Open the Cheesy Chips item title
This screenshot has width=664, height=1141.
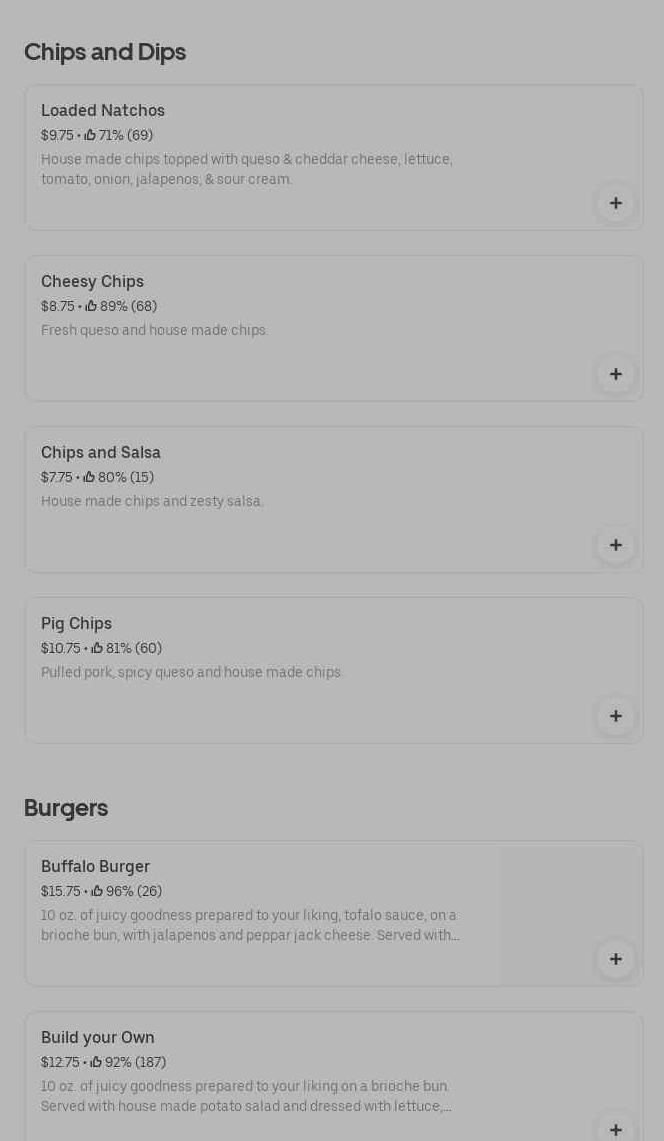pyautogui.click(x=92, y=282)
